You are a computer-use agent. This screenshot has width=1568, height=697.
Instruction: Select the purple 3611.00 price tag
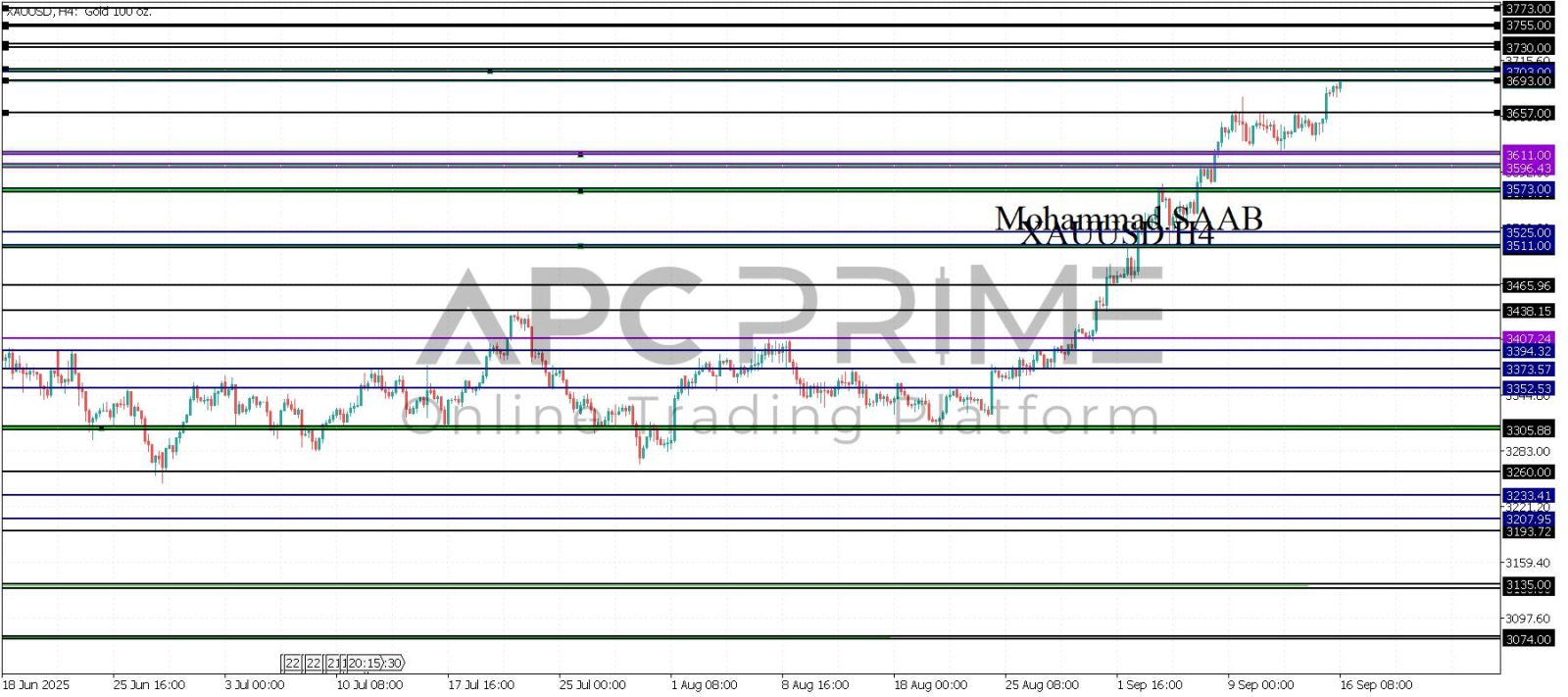(x=1528, y=155)
